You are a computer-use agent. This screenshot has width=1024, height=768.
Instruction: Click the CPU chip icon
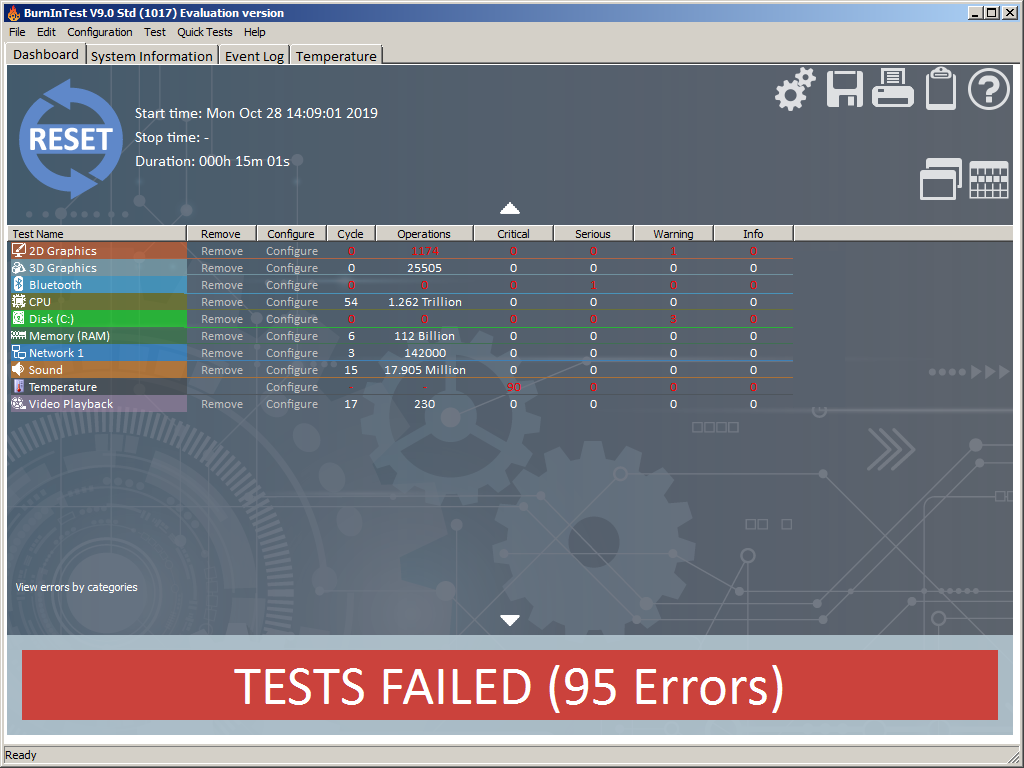click(19, 301)
